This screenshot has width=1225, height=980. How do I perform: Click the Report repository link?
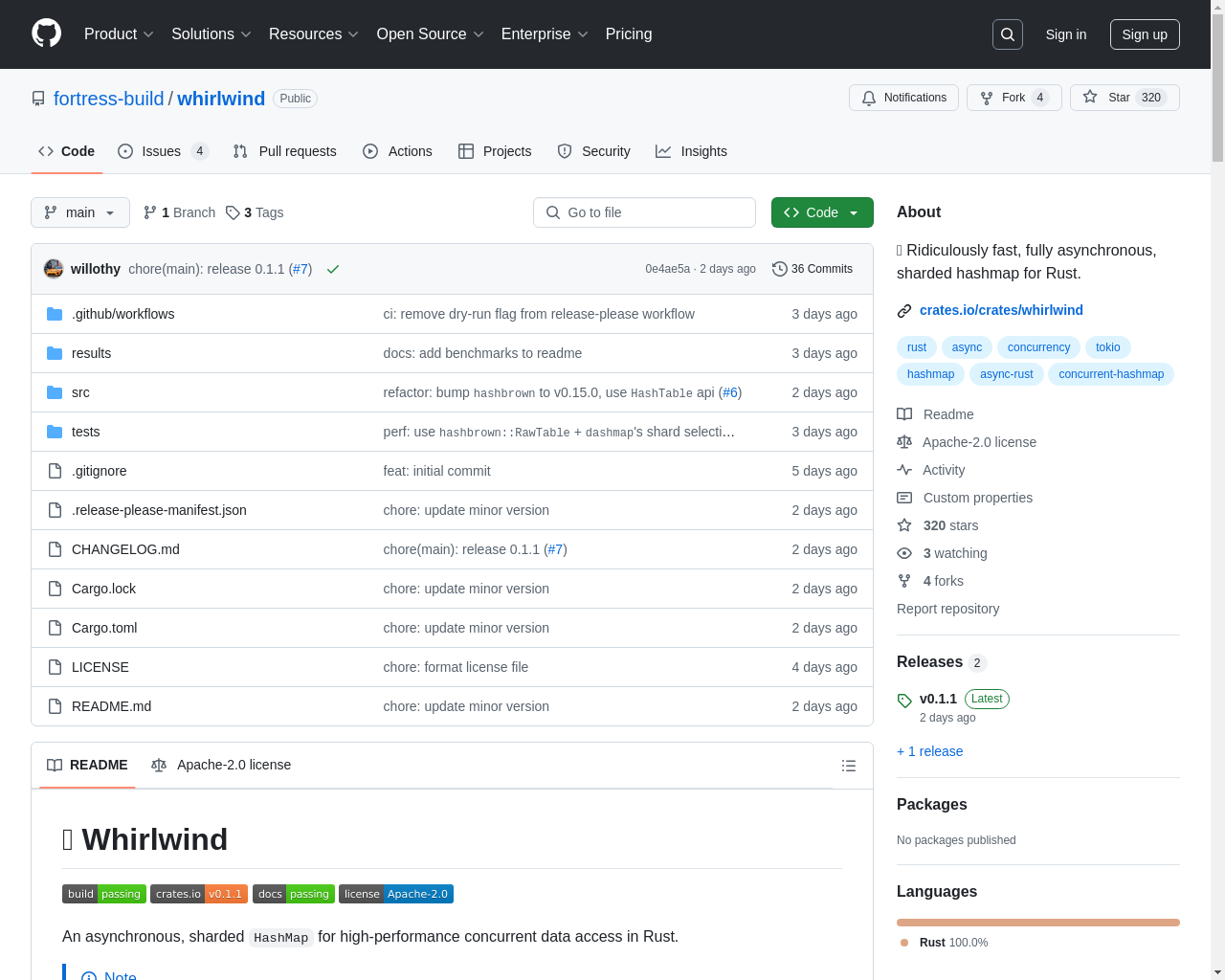click(947, 609)
